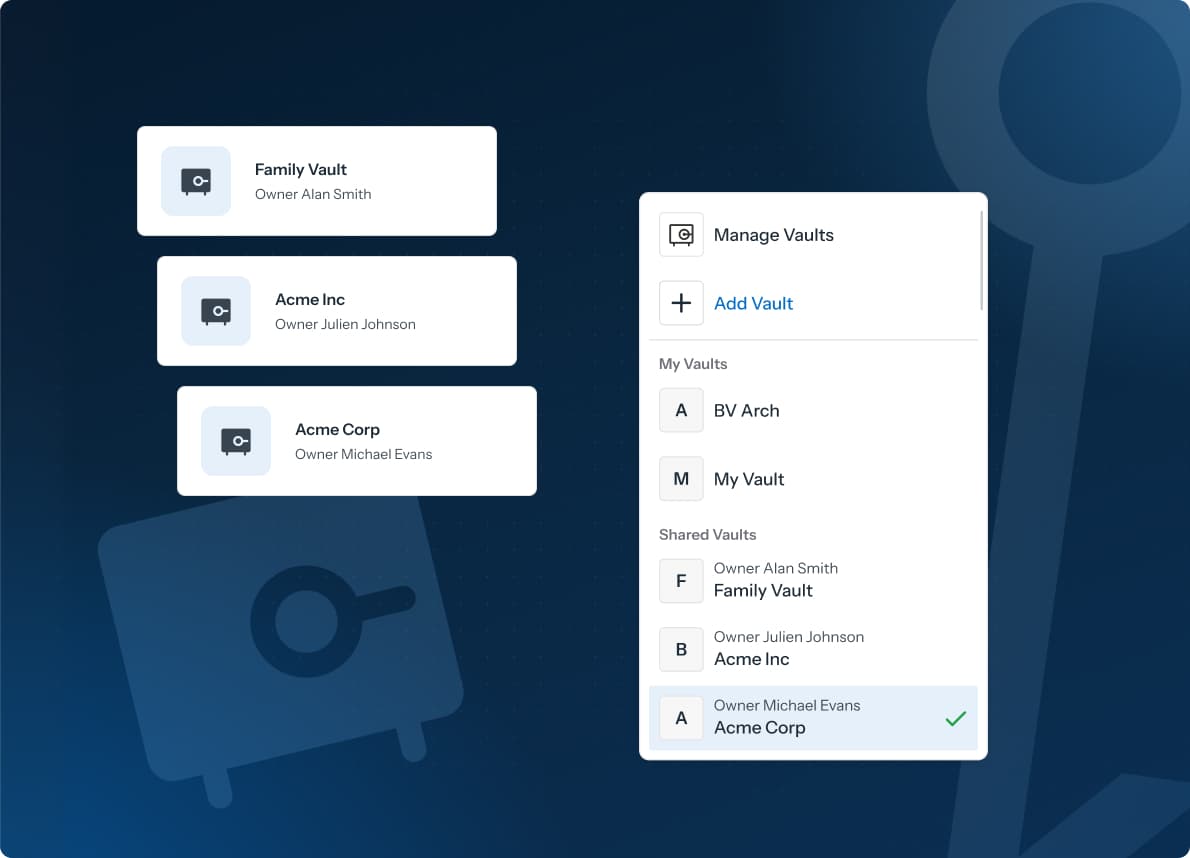Open Manage Vaults from the menu
The image size is (1190, 858).
point(773,235)
